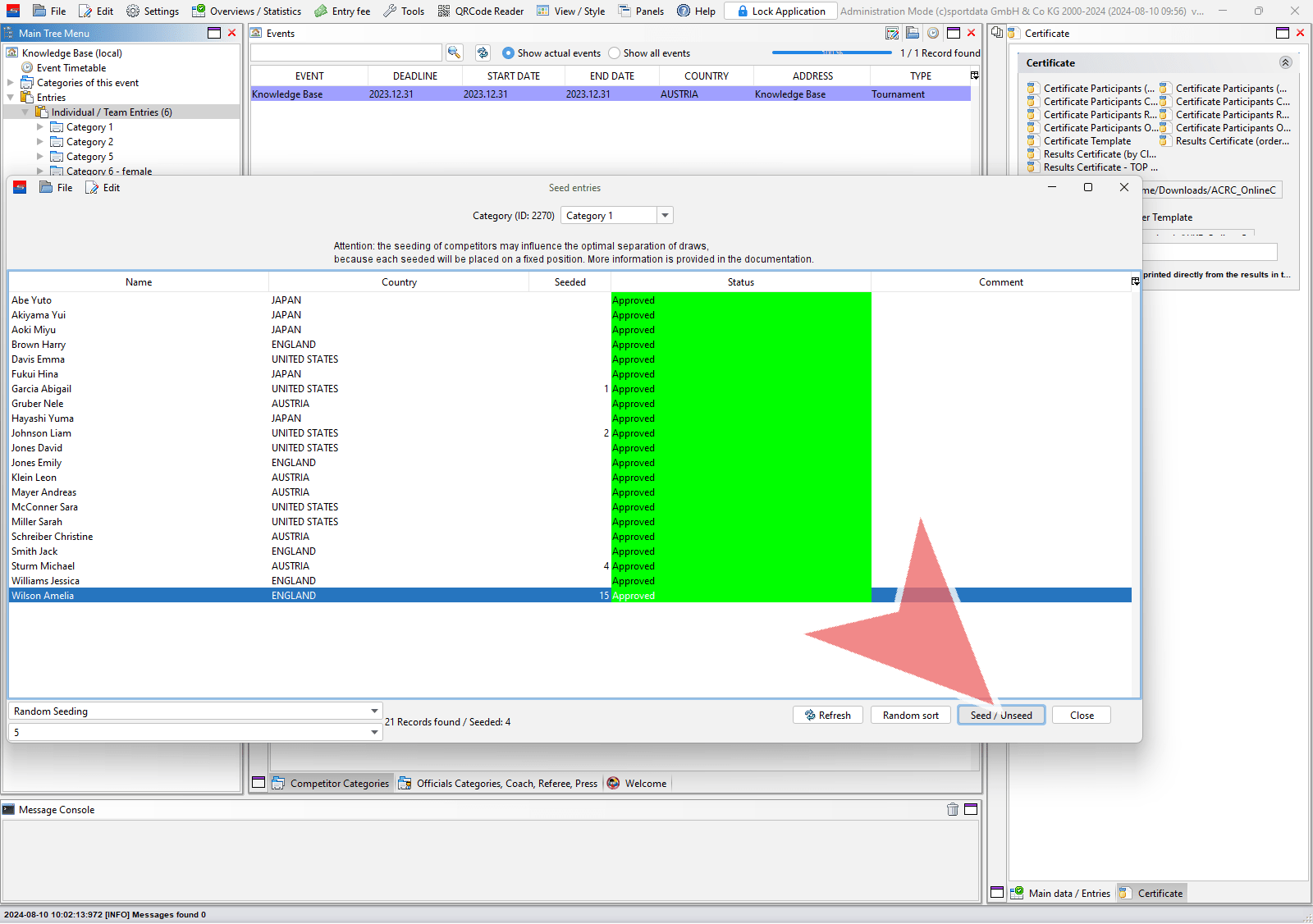Select Show all events radio button
This screenshot has height=924, width=1313.
(614, 53)
